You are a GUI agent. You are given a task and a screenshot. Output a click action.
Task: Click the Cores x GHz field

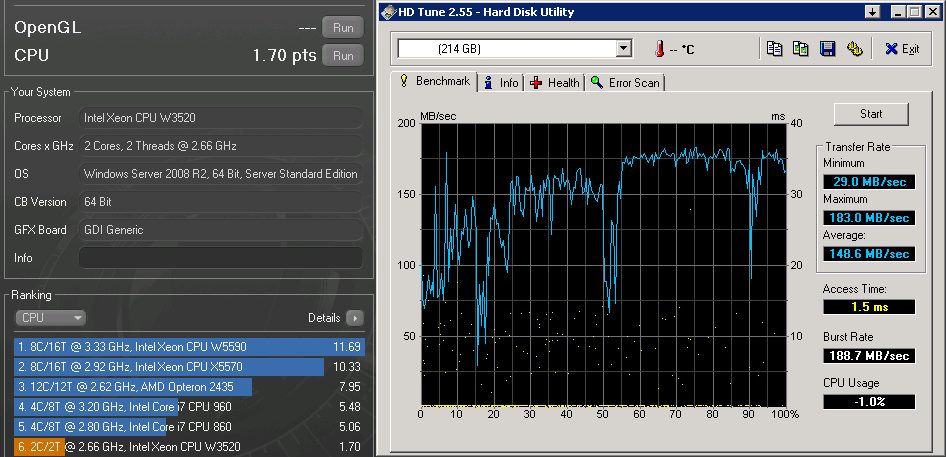pos(221,145)
